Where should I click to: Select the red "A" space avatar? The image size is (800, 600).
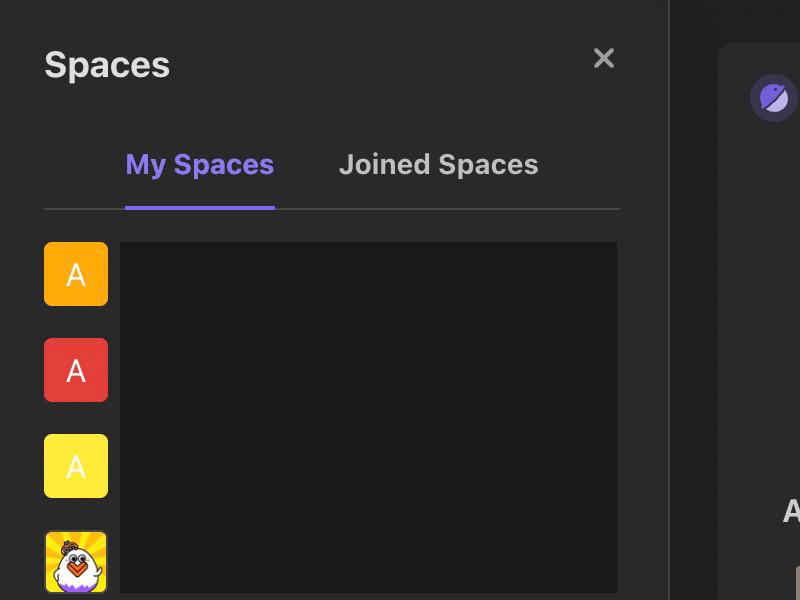pyautogui.click(x=76, y=370)
